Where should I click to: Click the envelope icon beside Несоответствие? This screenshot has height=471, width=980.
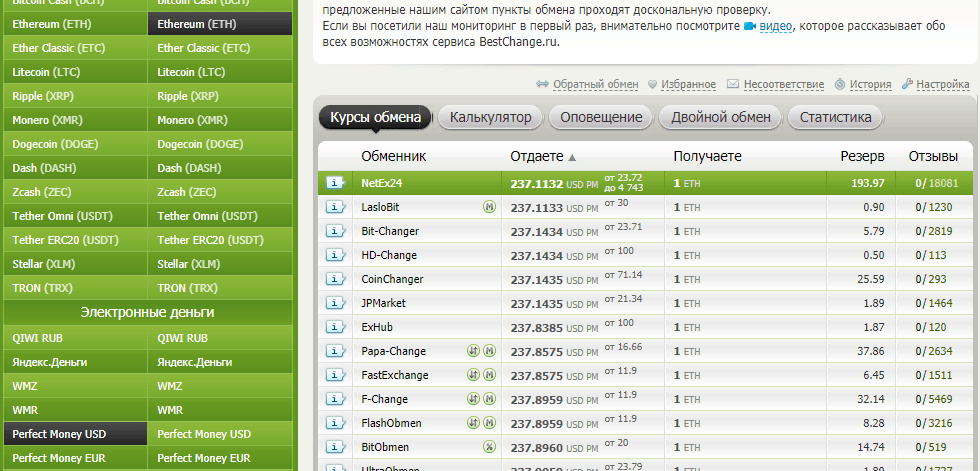click(x=733, y=85)
